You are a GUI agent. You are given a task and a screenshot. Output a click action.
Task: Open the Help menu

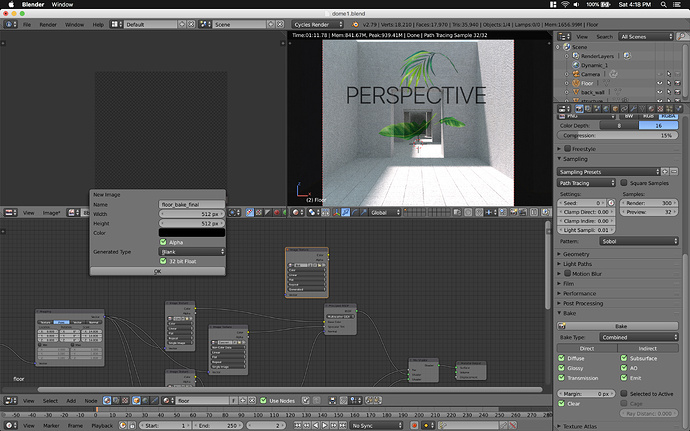(x=98, y=25)
